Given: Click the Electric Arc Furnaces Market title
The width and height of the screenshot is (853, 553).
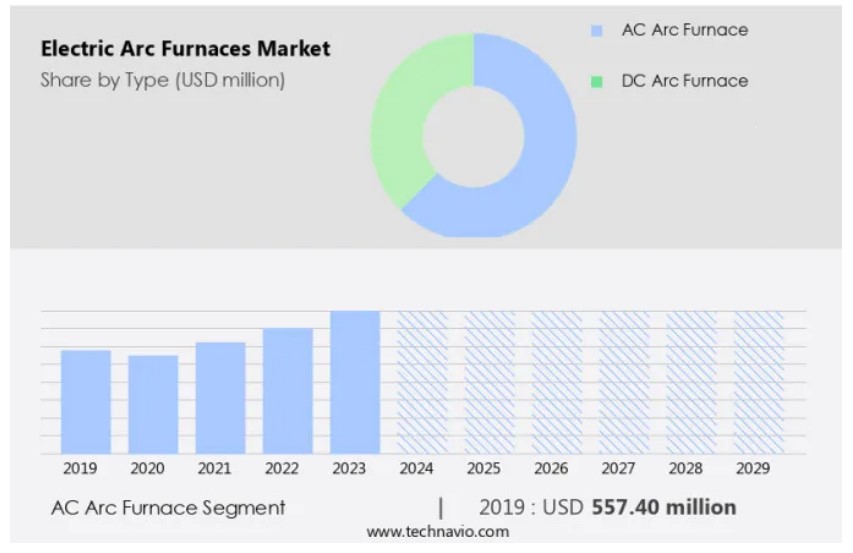Looking at the screenshot, I should pyautogui.click(x=185, y=48).
